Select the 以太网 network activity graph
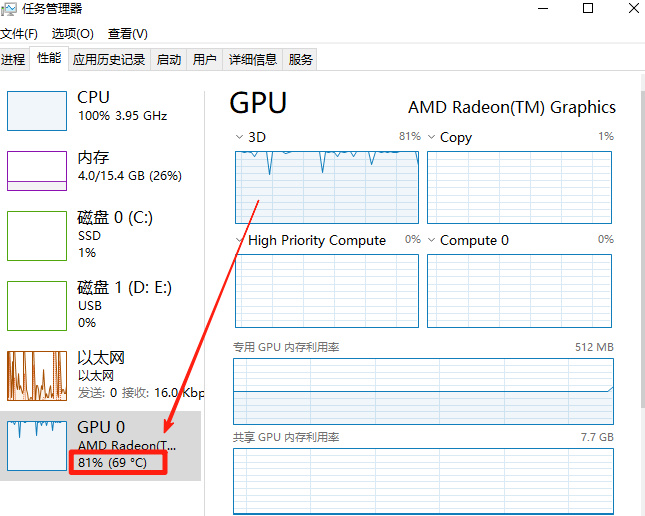 pyautogui.click(x=37, y=375)
